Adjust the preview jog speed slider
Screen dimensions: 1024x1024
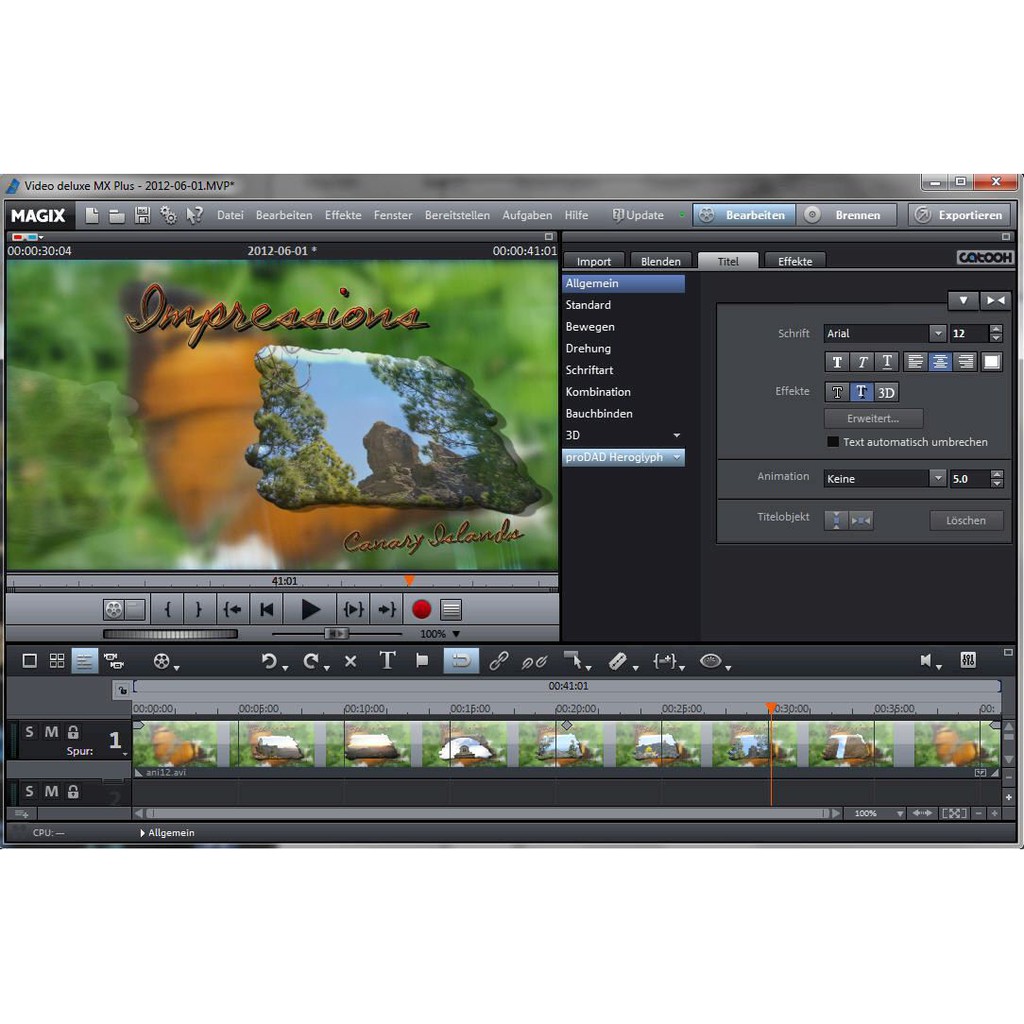(336, 633)
